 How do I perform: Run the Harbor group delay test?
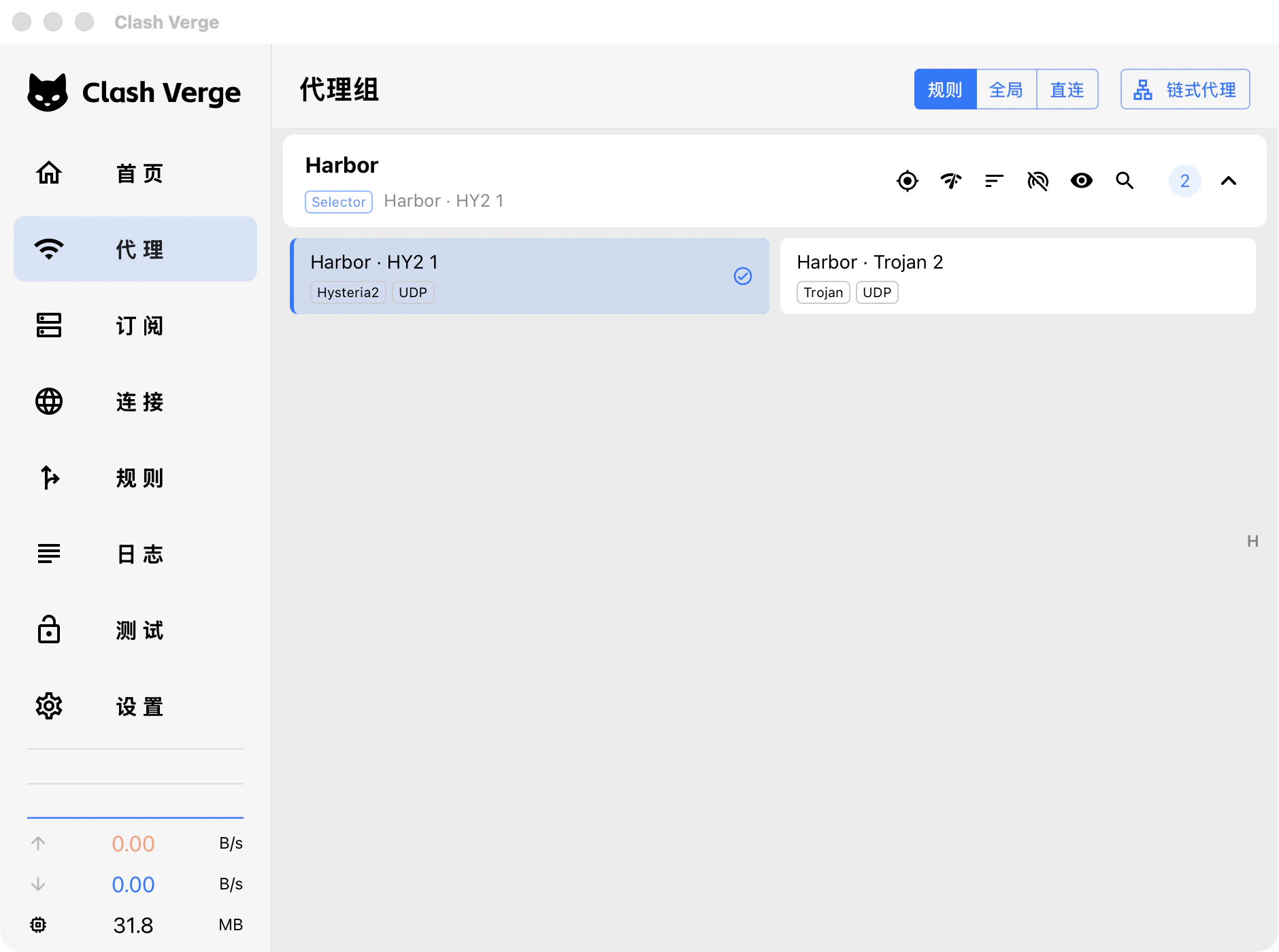point(951,181)
